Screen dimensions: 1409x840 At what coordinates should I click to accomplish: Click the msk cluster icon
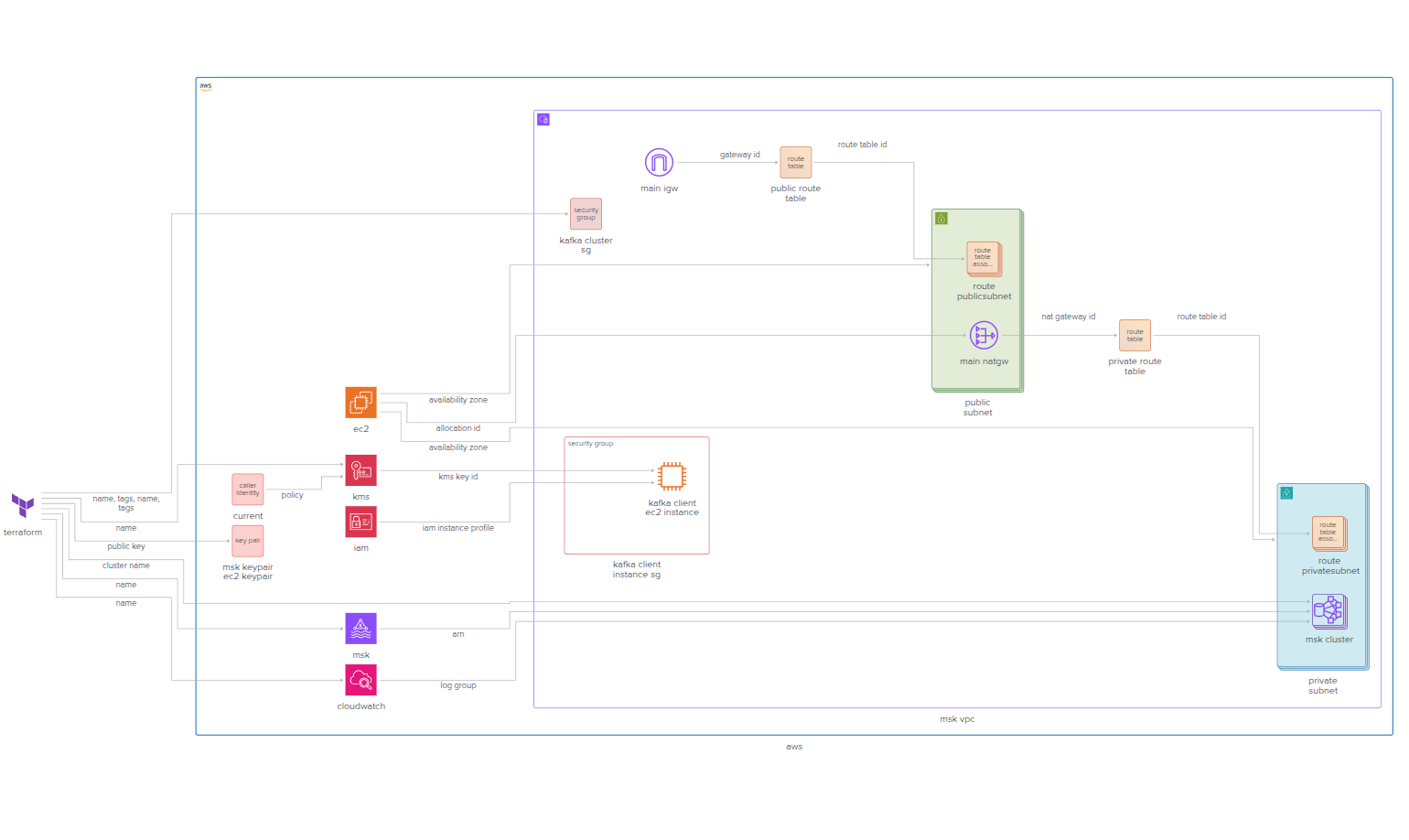coord(1328,610)
